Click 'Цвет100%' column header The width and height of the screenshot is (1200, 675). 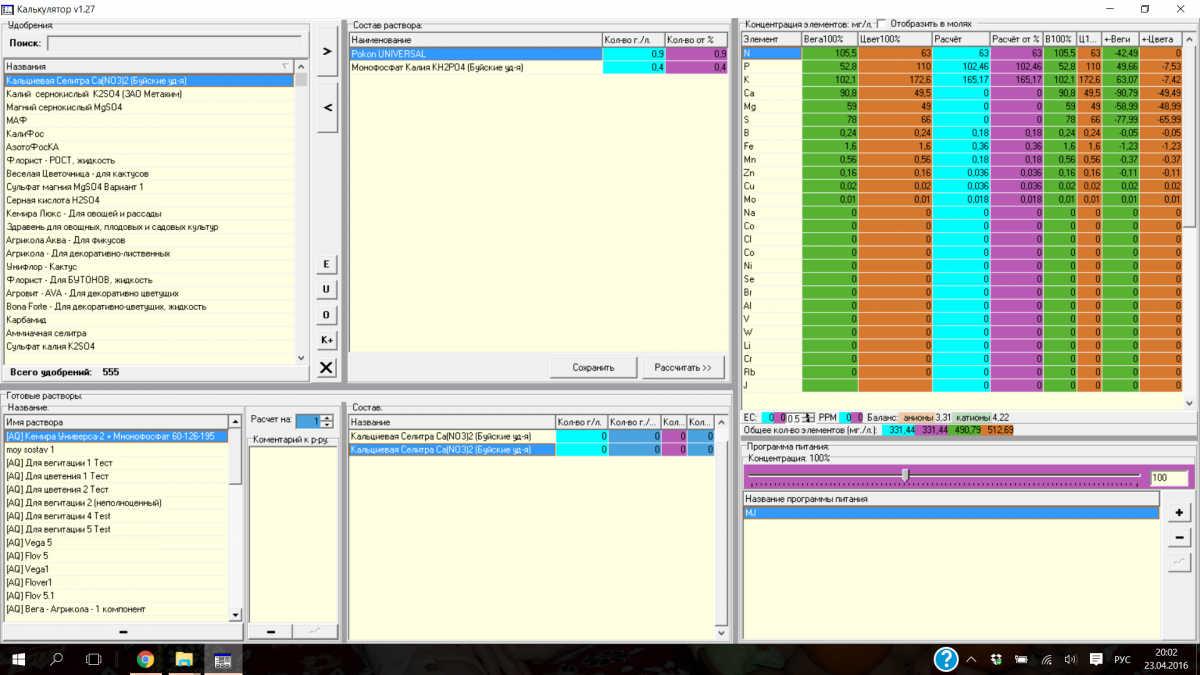(895, 38)
